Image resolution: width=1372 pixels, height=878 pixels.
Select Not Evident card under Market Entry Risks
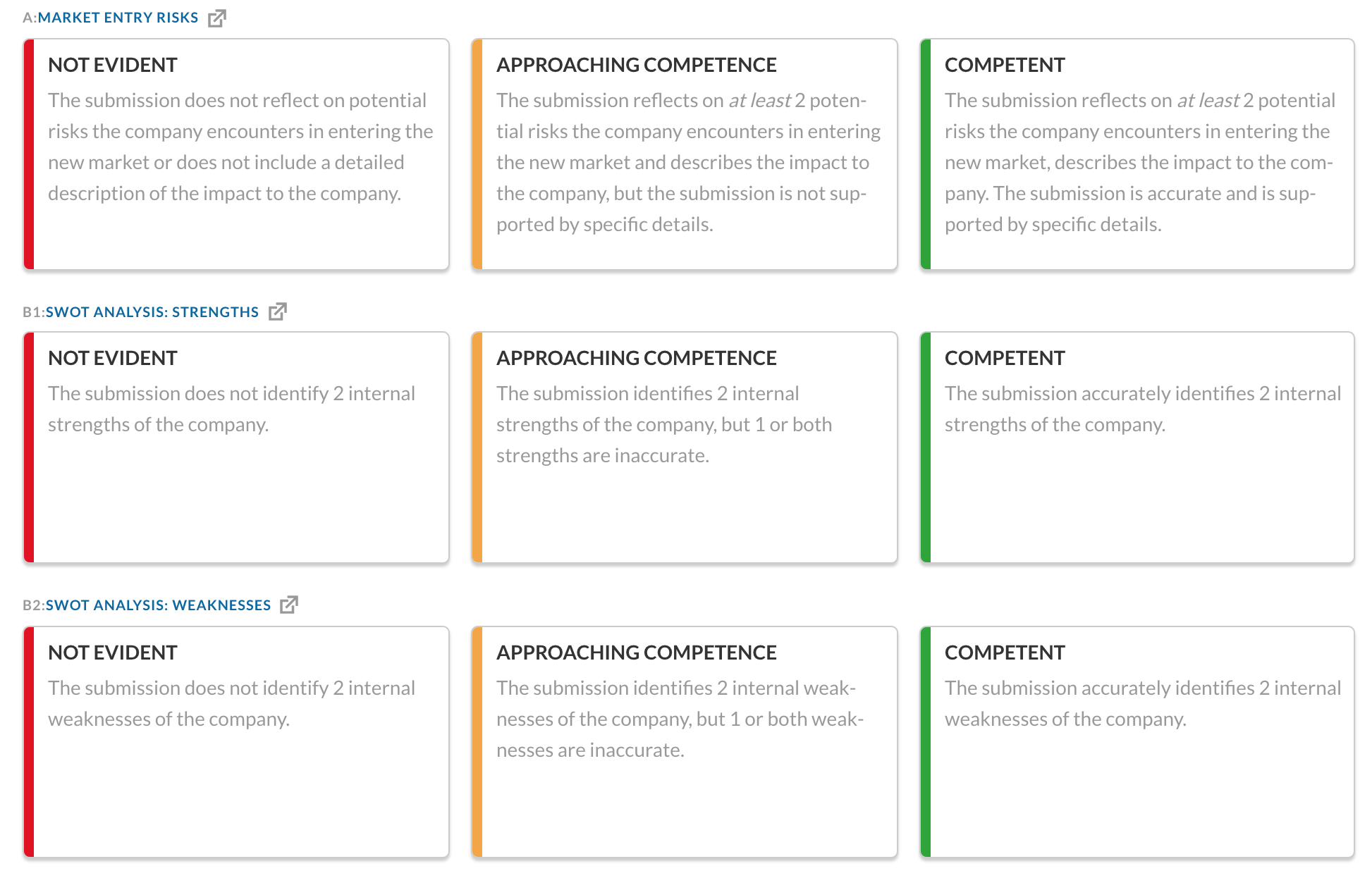click(x=236, y=154)
